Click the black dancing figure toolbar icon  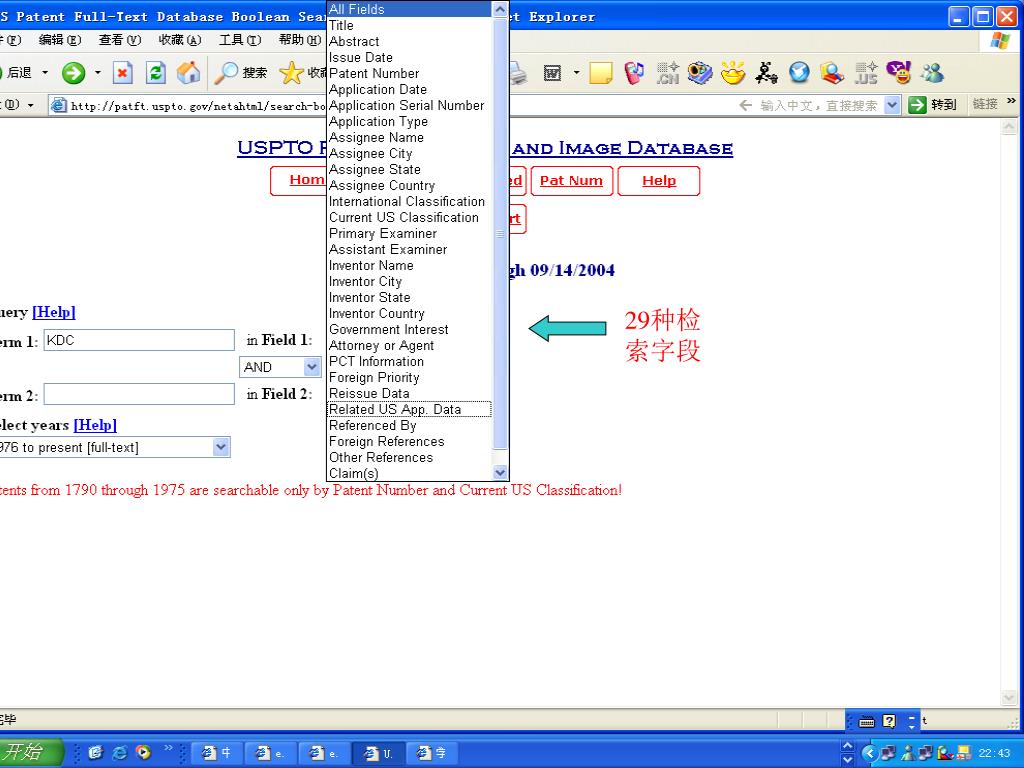[x=766, y=72]
